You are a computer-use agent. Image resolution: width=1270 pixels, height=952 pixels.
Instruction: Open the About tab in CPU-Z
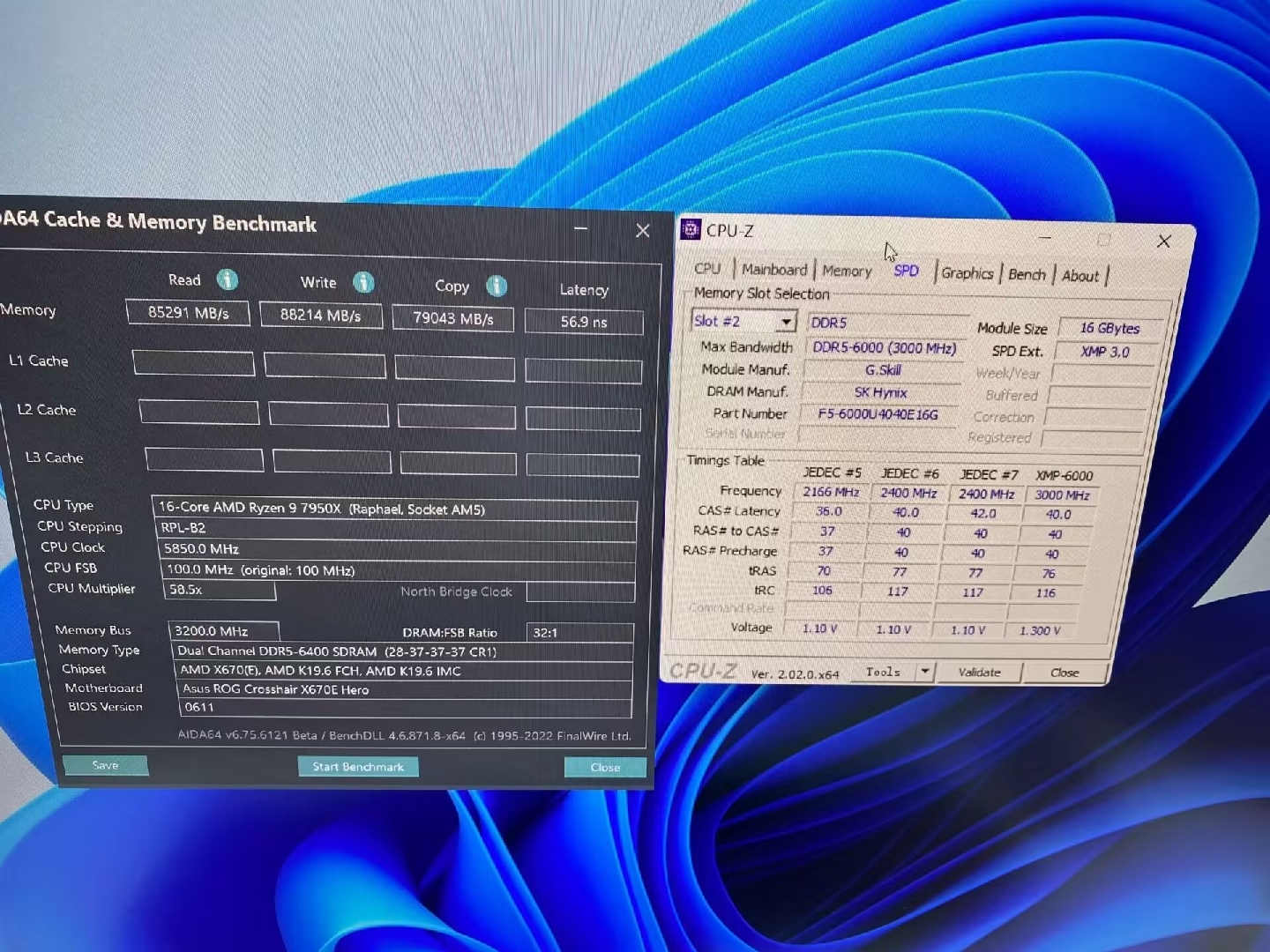1080,276
